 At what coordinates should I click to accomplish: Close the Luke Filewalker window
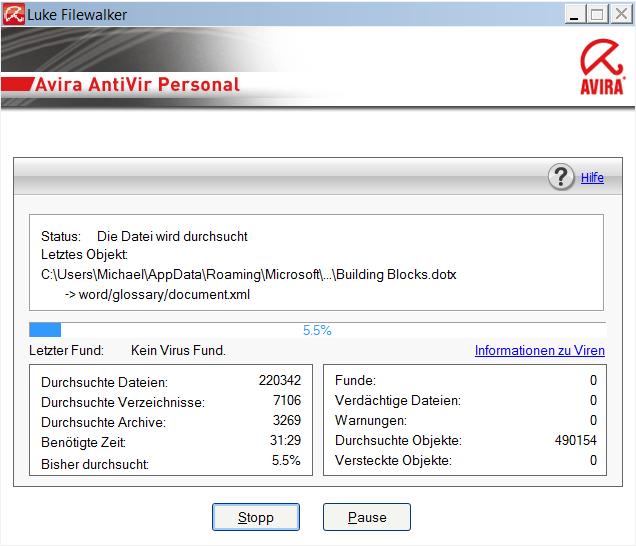click(620, 14)
